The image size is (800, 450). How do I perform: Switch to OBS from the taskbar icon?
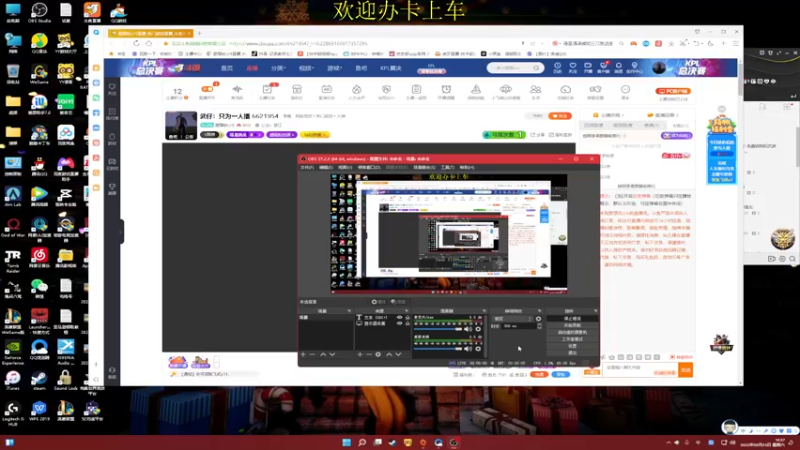click(x=454, y=442)
